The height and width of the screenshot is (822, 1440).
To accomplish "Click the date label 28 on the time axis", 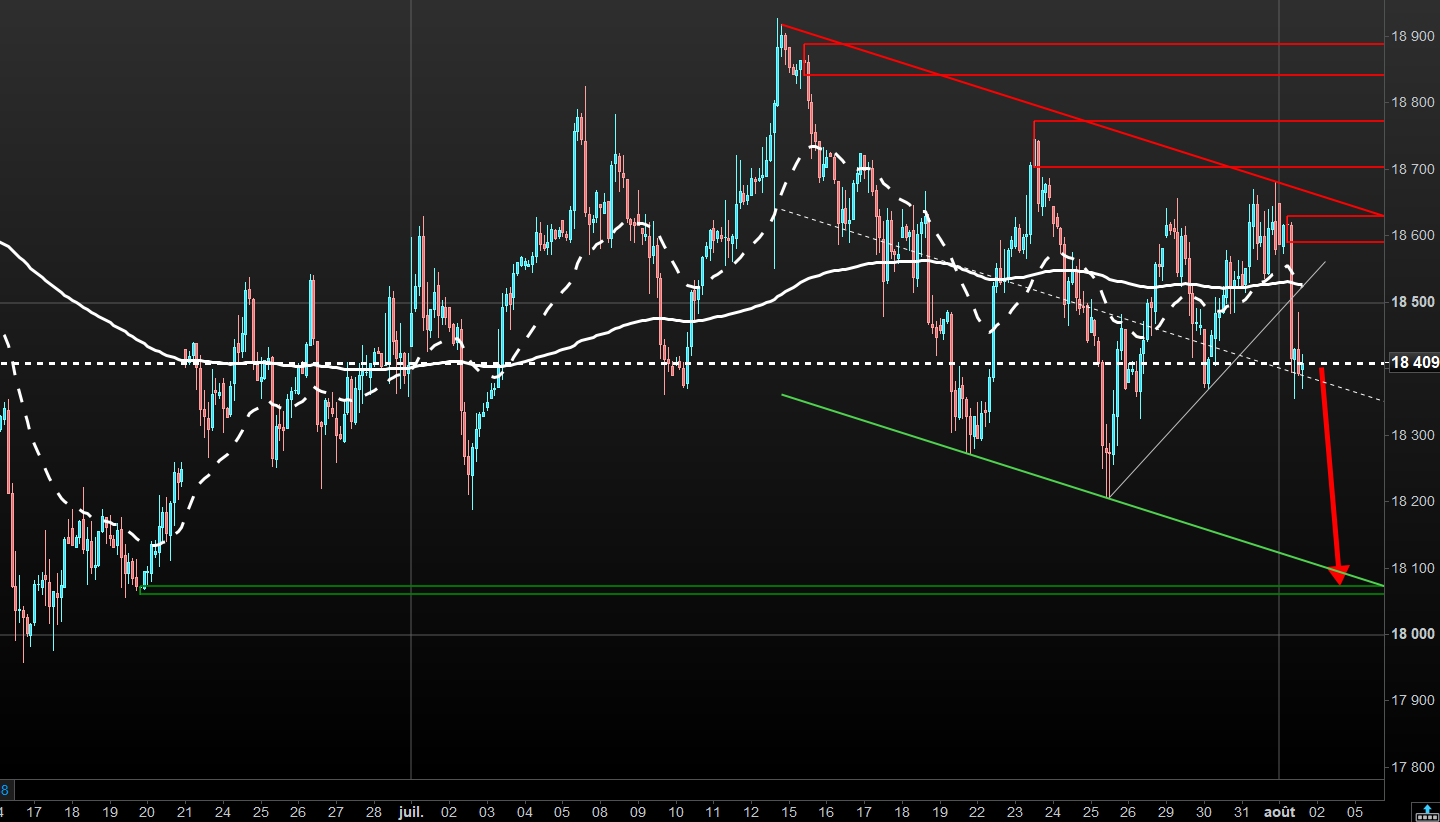I will coord(373,811).
